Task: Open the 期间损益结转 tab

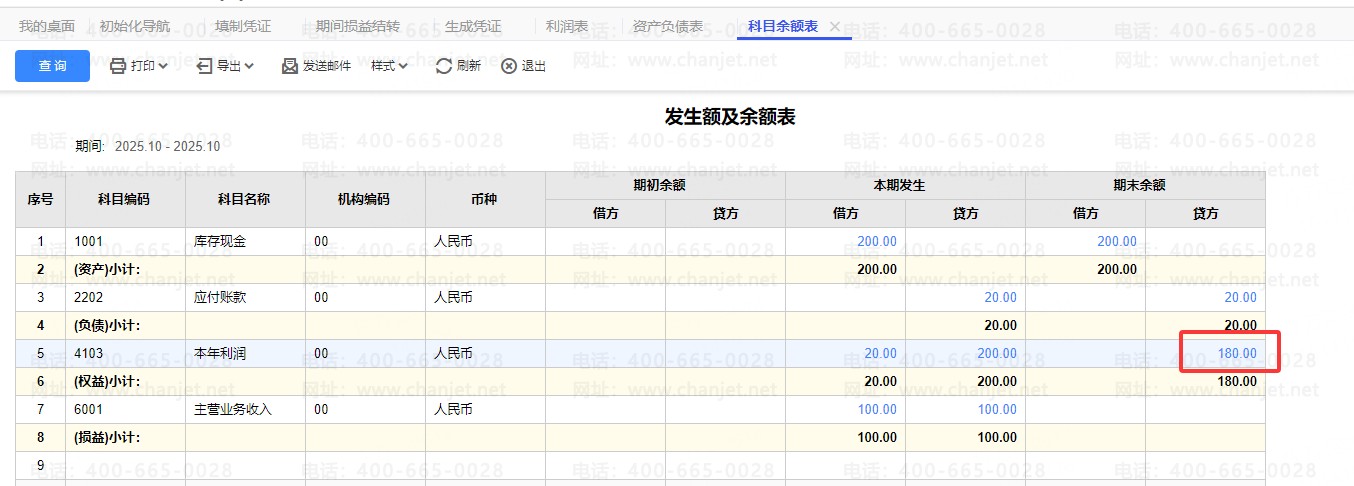Action: [x=358, y=26]
